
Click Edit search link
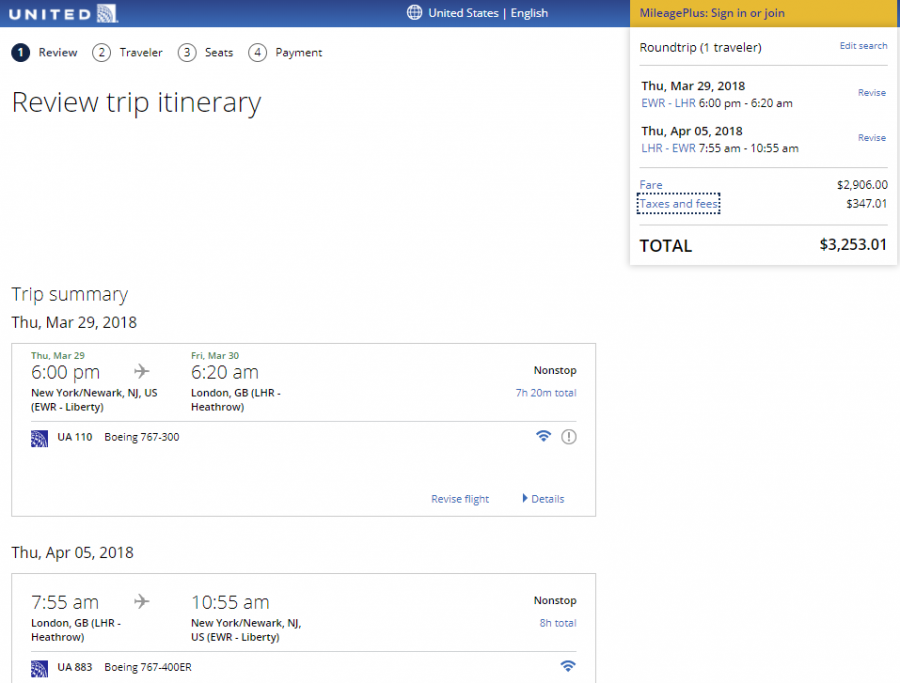pos(863,46)
